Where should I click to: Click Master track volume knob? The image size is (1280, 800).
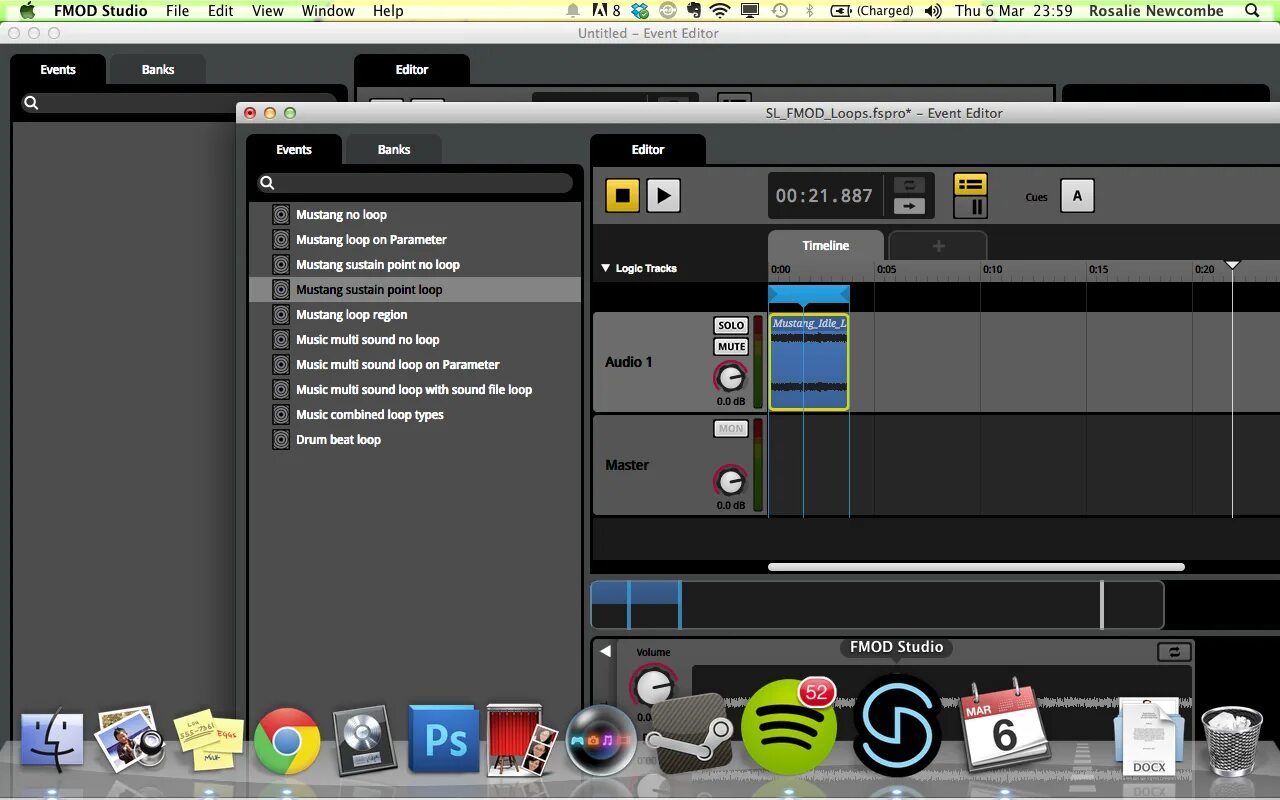click(730, 481)
